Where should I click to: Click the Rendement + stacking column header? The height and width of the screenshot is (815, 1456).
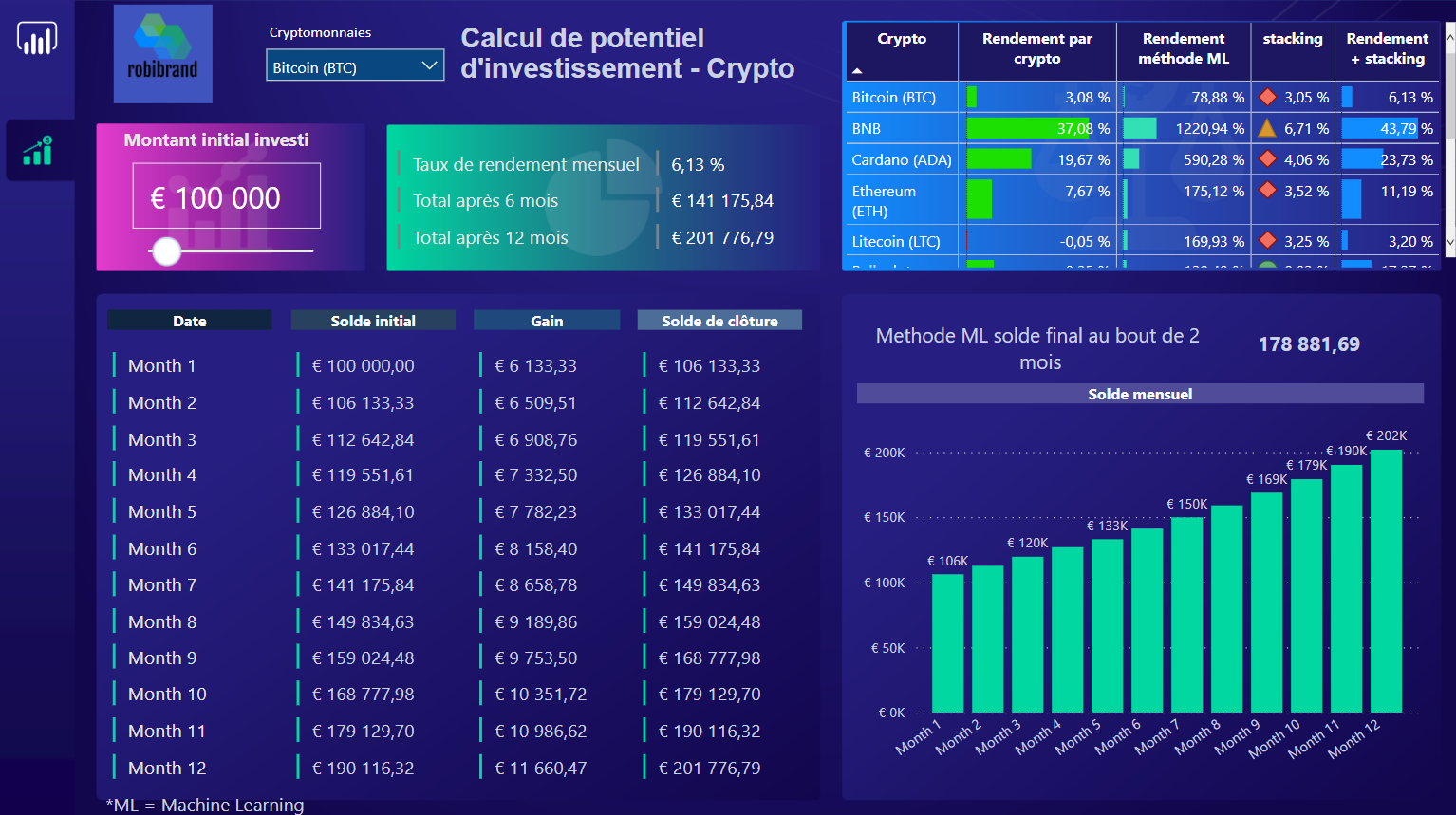1387,48
